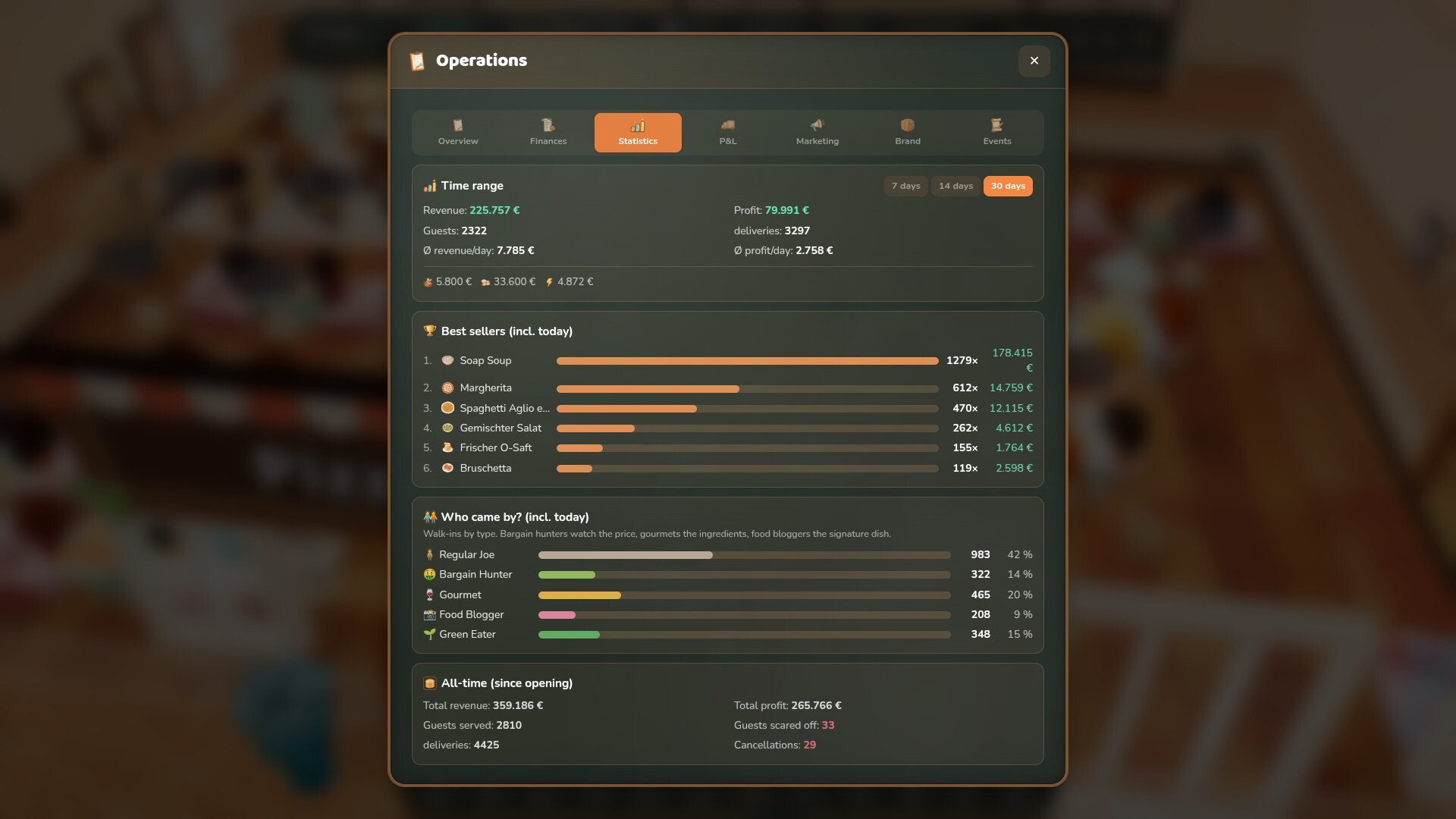Click the Gemischter Salat icon
This screenshot has width=1456, height=819.
coord(447,428)
